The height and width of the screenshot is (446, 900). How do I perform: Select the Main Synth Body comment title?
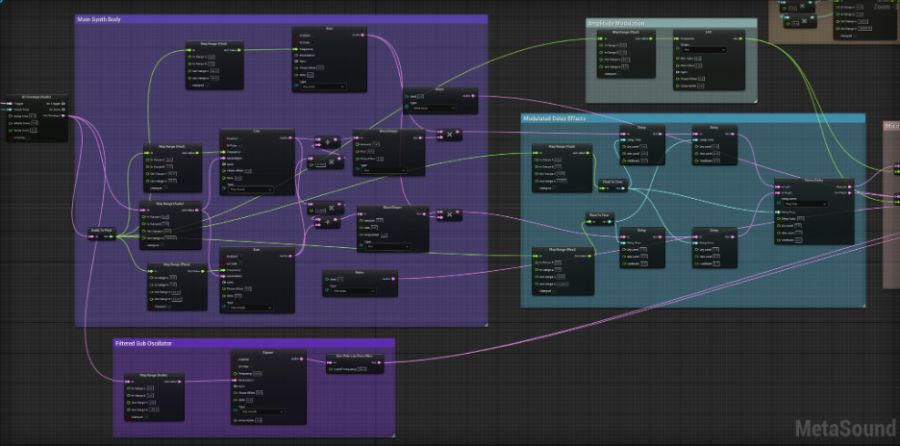[99, 20]
